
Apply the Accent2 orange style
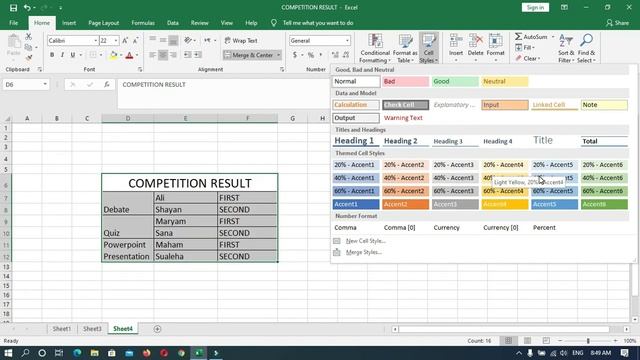point(405,204)
